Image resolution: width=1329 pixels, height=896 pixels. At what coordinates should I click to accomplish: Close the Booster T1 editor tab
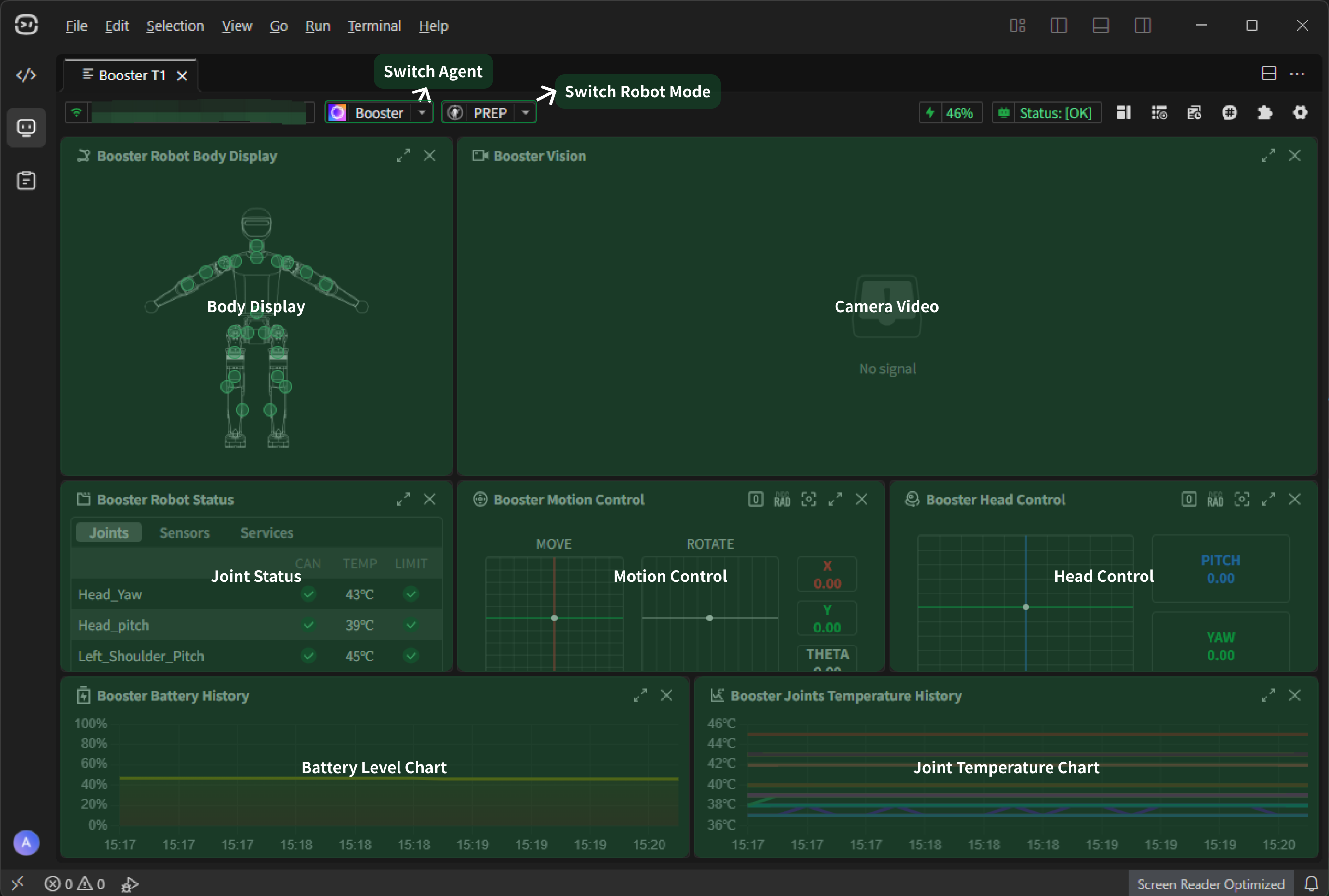(x=182, y=76)
